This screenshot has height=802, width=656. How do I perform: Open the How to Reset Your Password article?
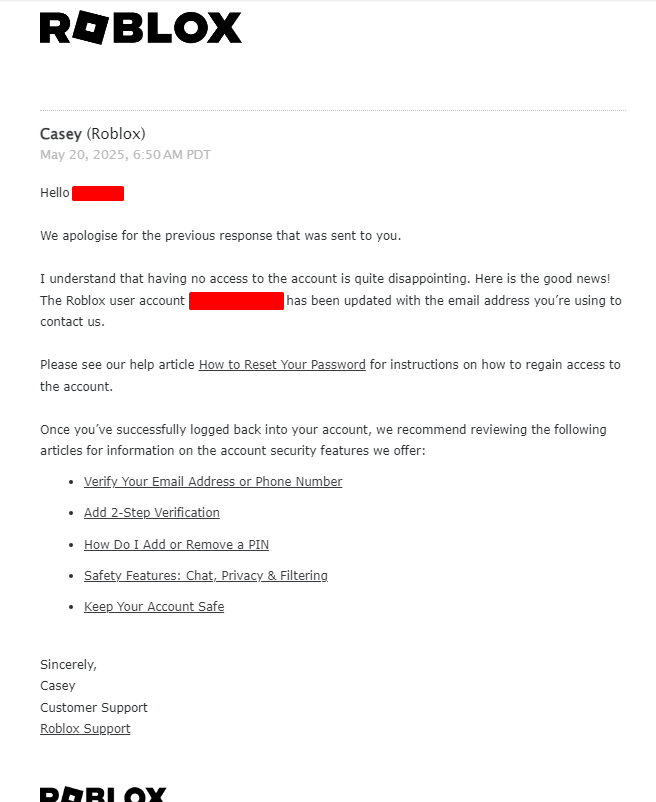pos(282,365)
